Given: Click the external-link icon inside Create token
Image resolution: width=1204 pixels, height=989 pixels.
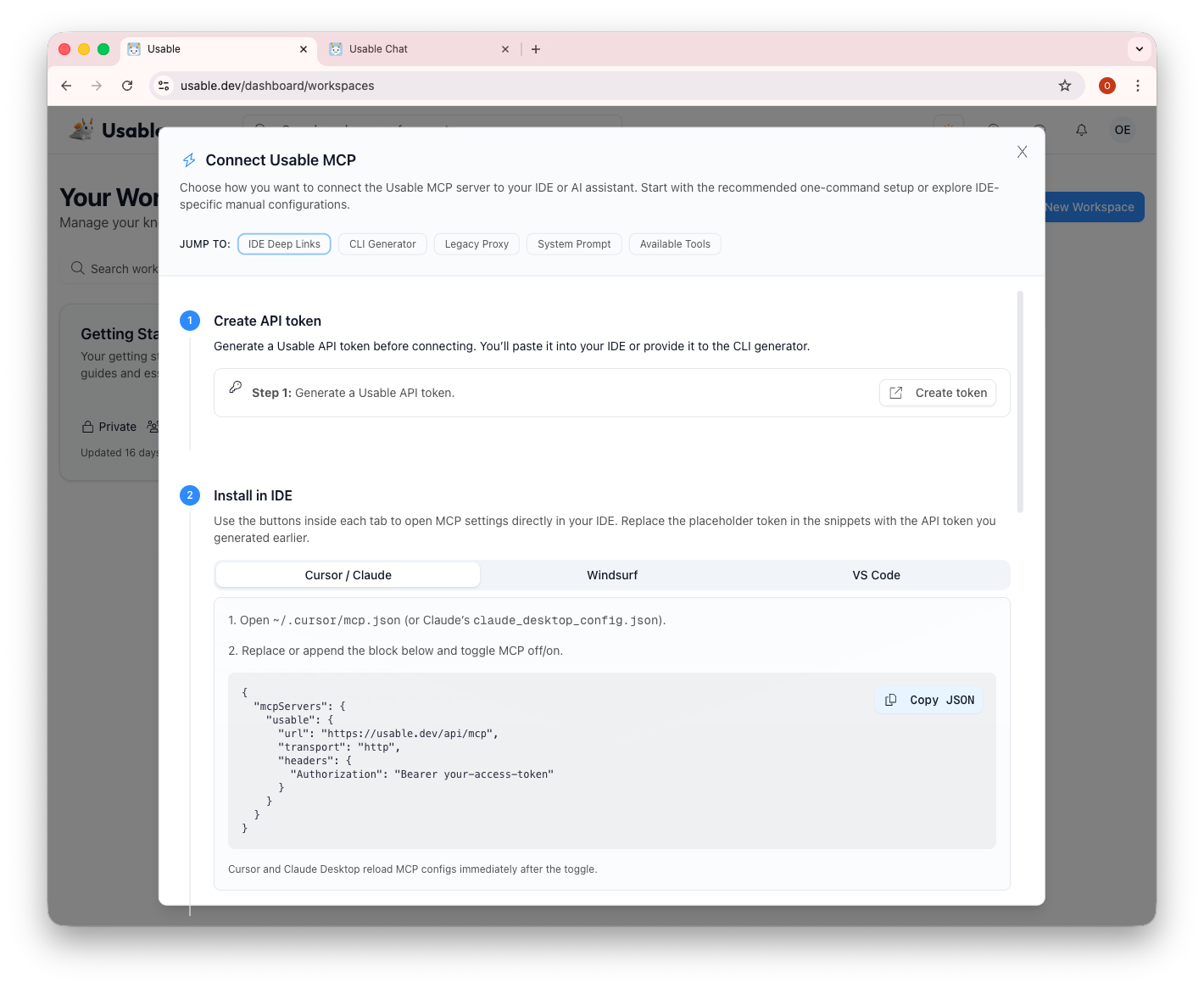Looking at the screenshot, I should click(x=895, y=393).
